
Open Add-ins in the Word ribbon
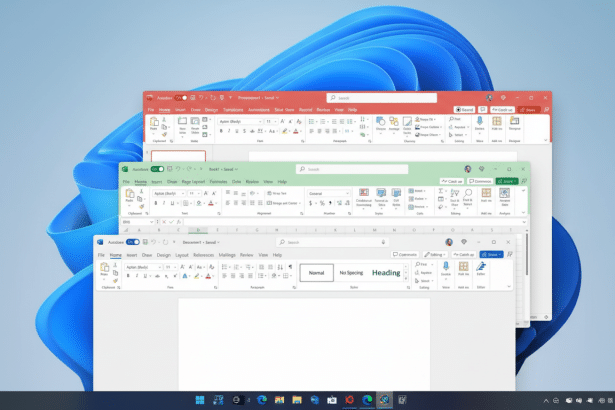463,269
